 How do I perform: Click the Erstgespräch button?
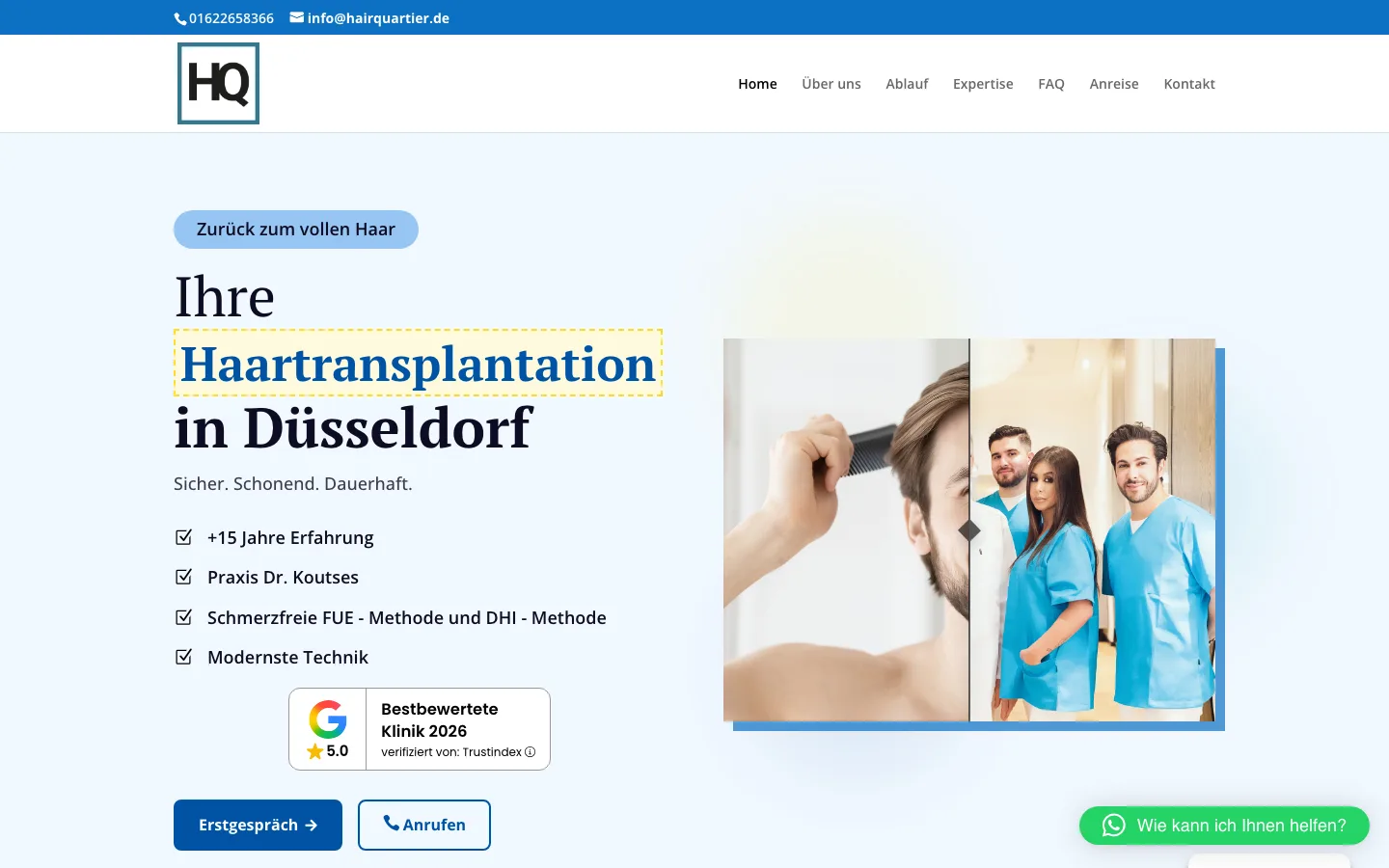coord(258,825)
